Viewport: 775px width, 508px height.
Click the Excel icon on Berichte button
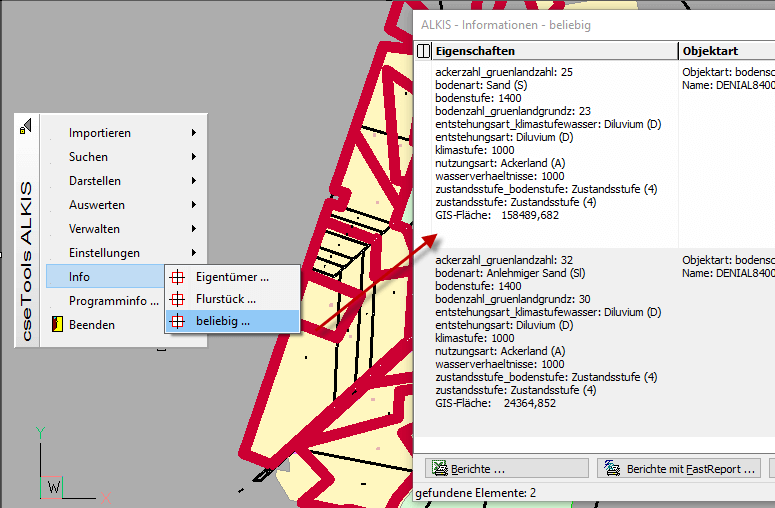coord(437,468)
